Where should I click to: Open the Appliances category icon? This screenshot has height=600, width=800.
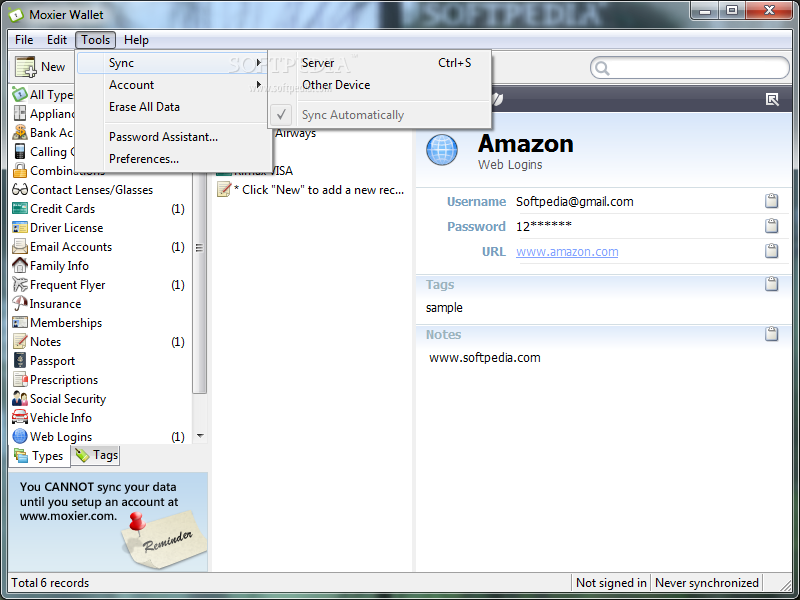point(20,113)
